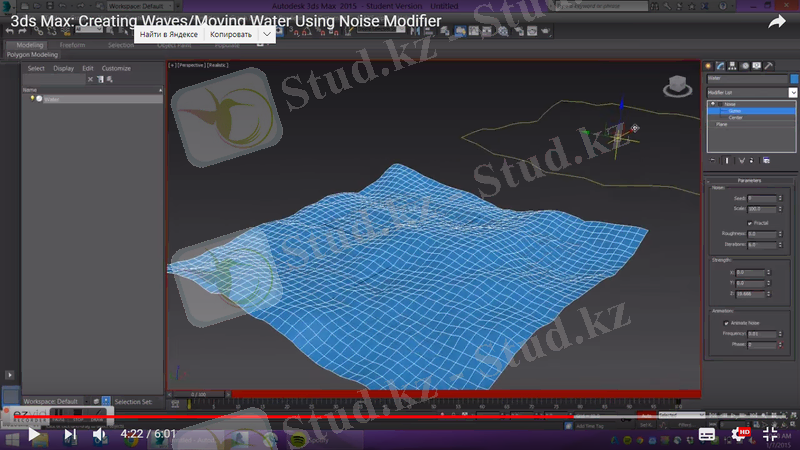Viewport: 800px width, 450px height.
Task: Play the YouTube video
Action: (x=35, y=435)
